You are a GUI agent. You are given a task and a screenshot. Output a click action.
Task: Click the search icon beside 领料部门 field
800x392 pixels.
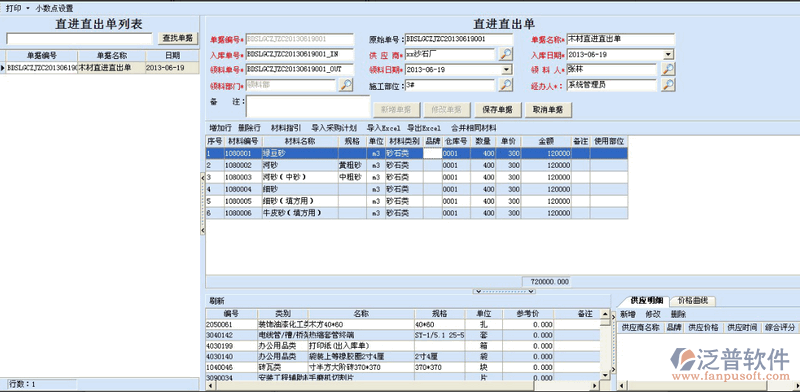click(x=345, y=85)
